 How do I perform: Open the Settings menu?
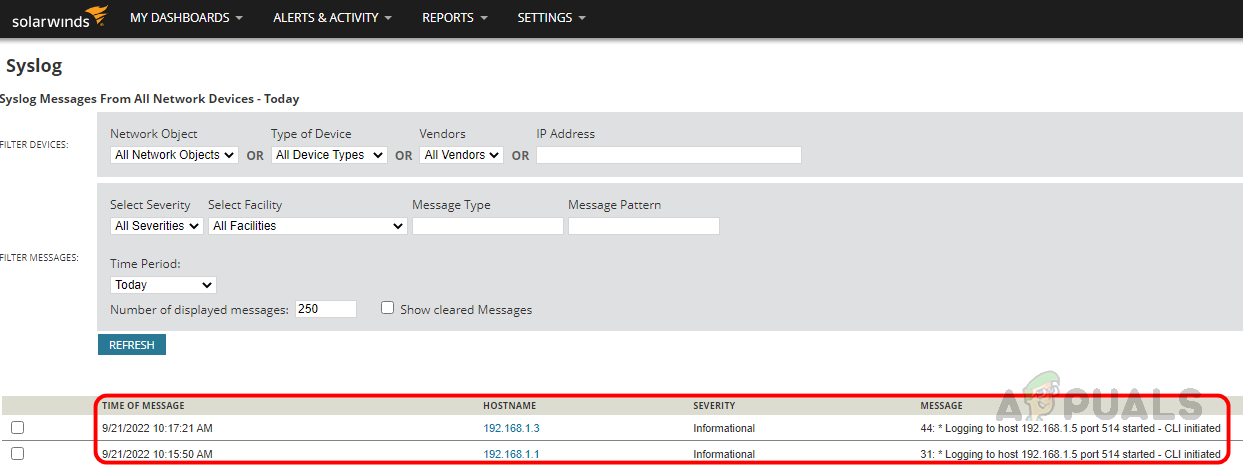(551, 18)
